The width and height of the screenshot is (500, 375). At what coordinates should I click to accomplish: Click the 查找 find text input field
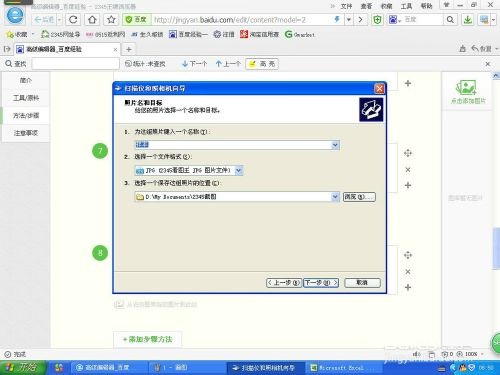(x=76, y=64)
